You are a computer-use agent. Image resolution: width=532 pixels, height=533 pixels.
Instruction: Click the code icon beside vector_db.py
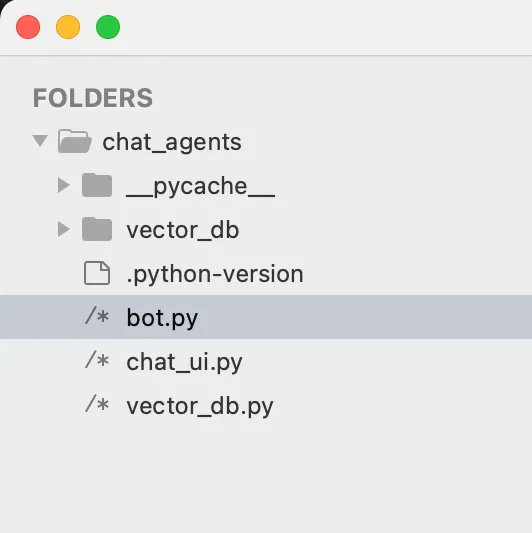pyautogui.click(x=97, y=405)
